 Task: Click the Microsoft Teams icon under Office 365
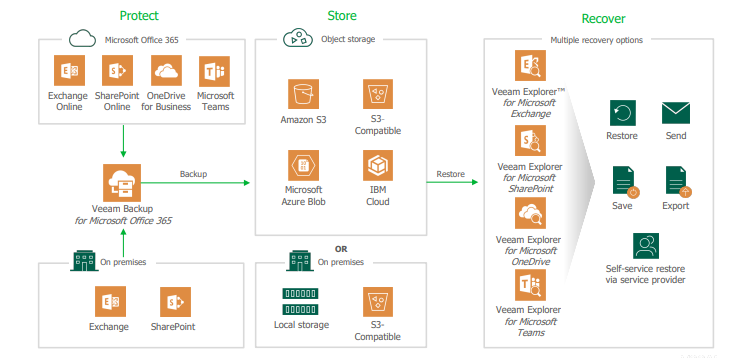(214, 71)
